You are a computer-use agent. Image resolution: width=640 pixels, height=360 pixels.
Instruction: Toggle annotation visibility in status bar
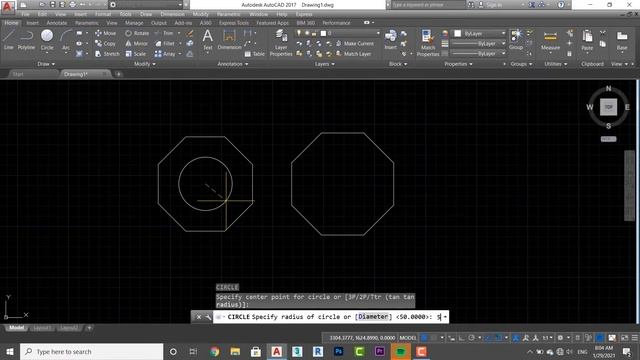[x=516, y=338]
